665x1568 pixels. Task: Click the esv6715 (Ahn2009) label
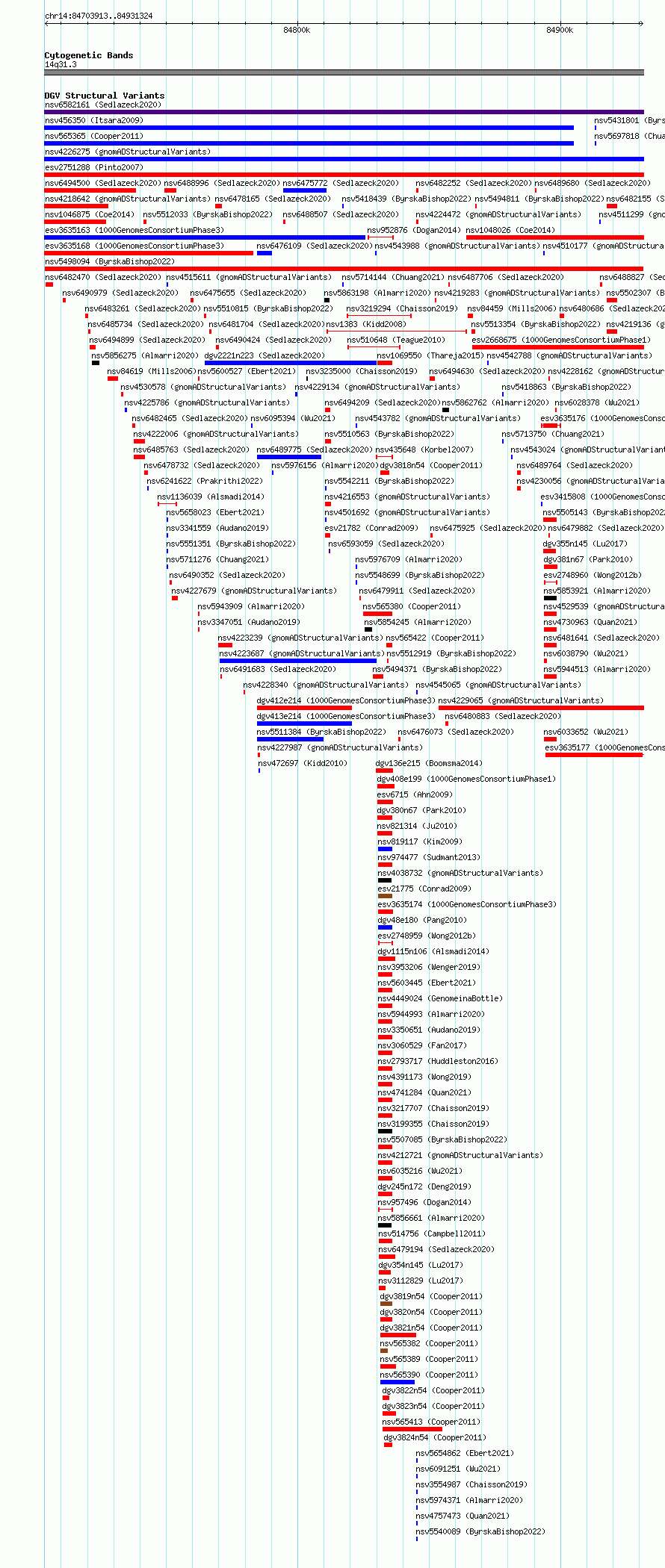(x=415, y=794)
